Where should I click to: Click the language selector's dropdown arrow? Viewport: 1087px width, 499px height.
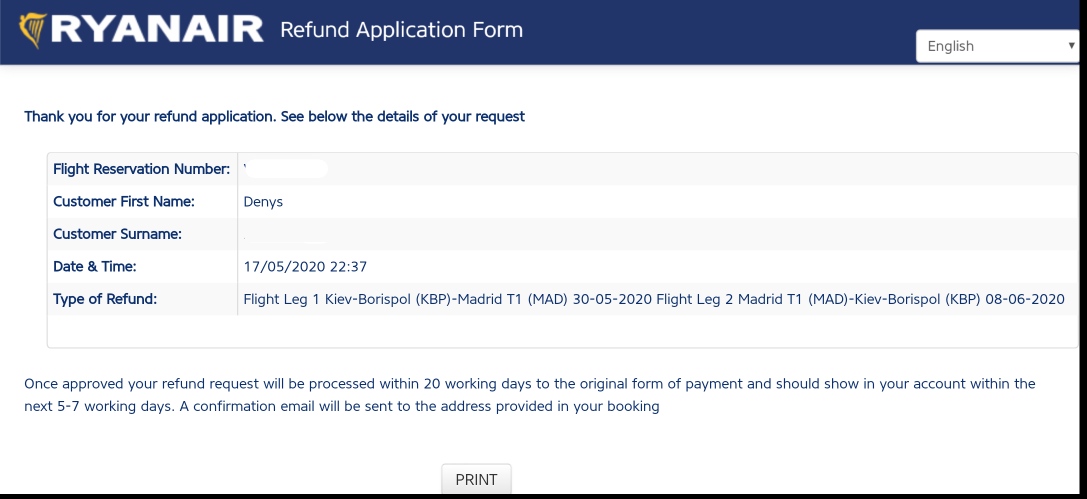tap(1071, 46)
